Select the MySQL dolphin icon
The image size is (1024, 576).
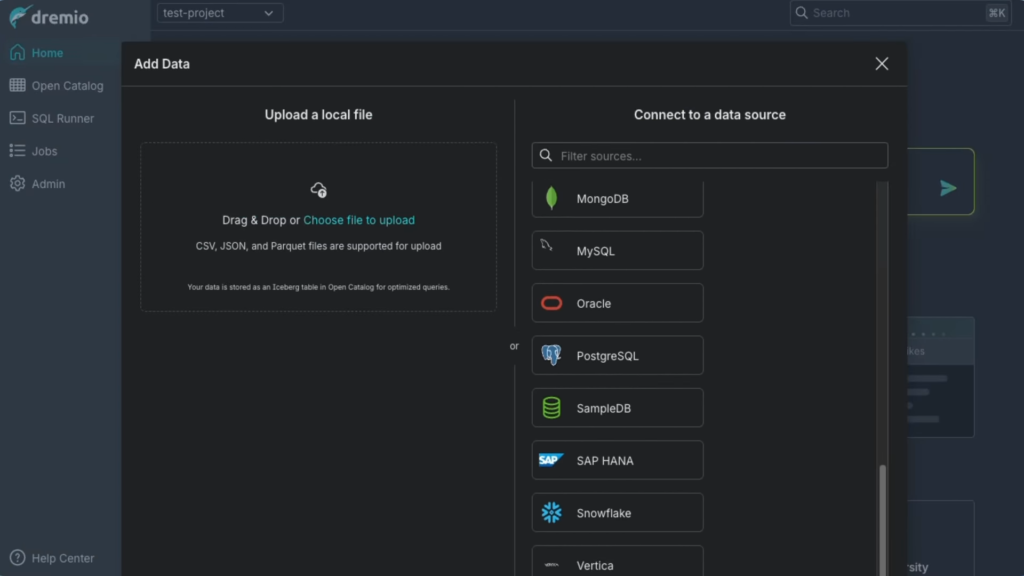547,246
